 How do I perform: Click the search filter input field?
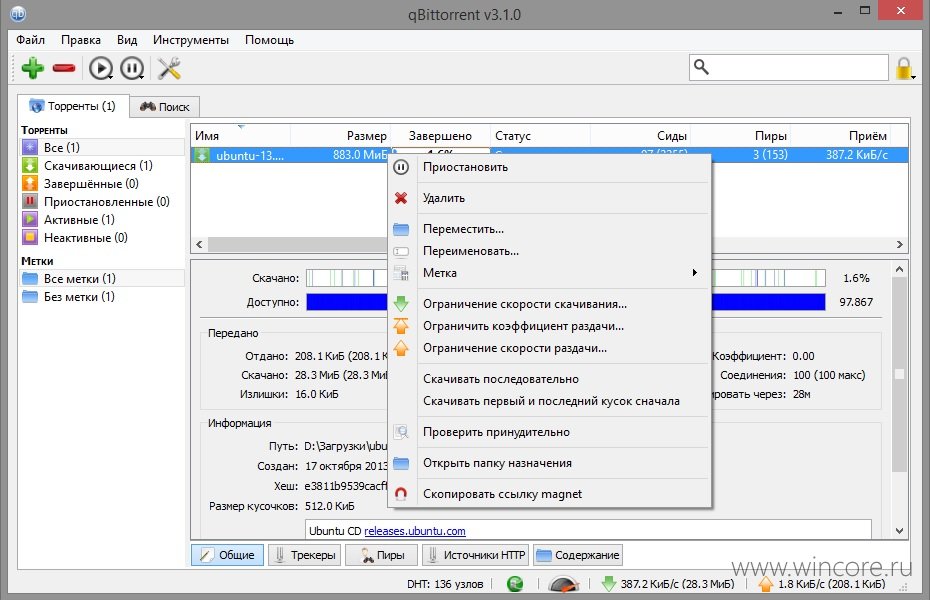coord(789,67)
